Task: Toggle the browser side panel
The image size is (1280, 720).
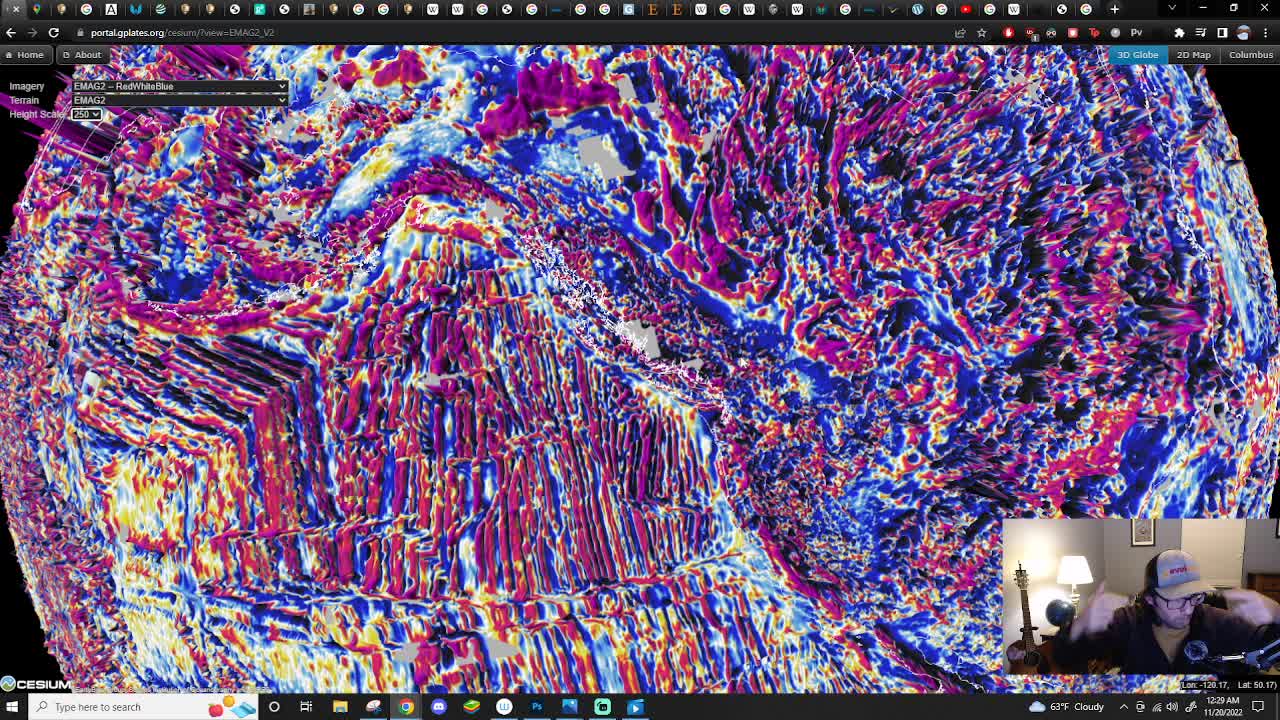Action: tap(1222, 33)
